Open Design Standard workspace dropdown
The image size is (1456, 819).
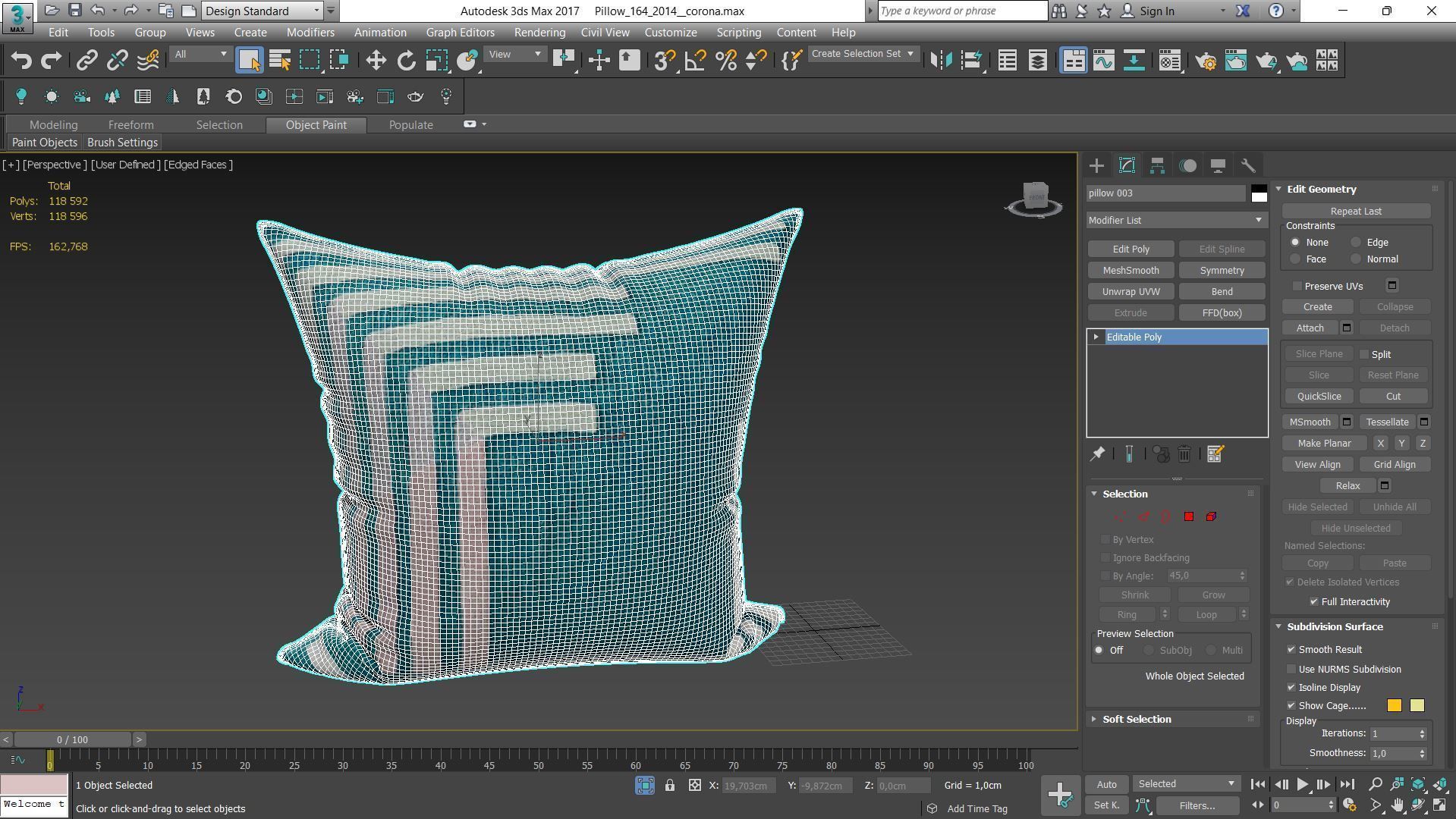tap(263, 11)
